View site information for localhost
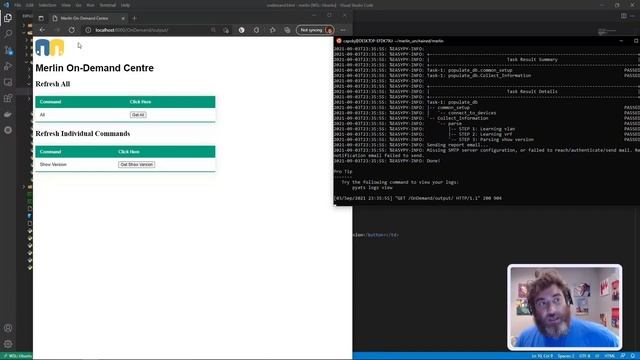Image resolution: width=640 pixels, height=360 pixels. pos(88,30)
